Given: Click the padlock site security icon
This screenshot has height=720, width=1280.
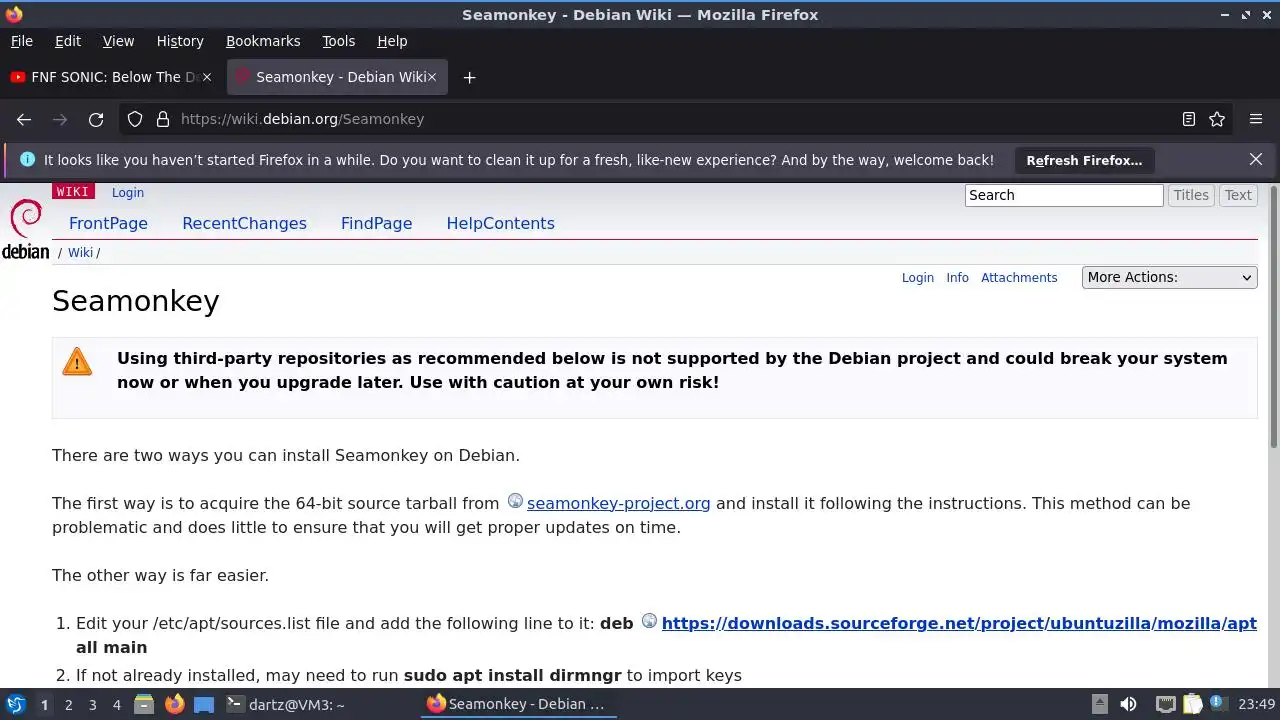Looking at the screenshot, I should tap(163, 119).
